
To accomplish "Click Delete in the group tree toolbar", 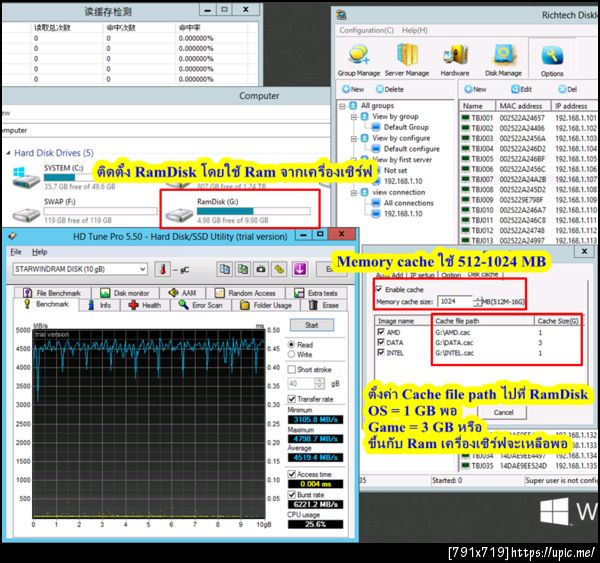I will click(390, 89).
